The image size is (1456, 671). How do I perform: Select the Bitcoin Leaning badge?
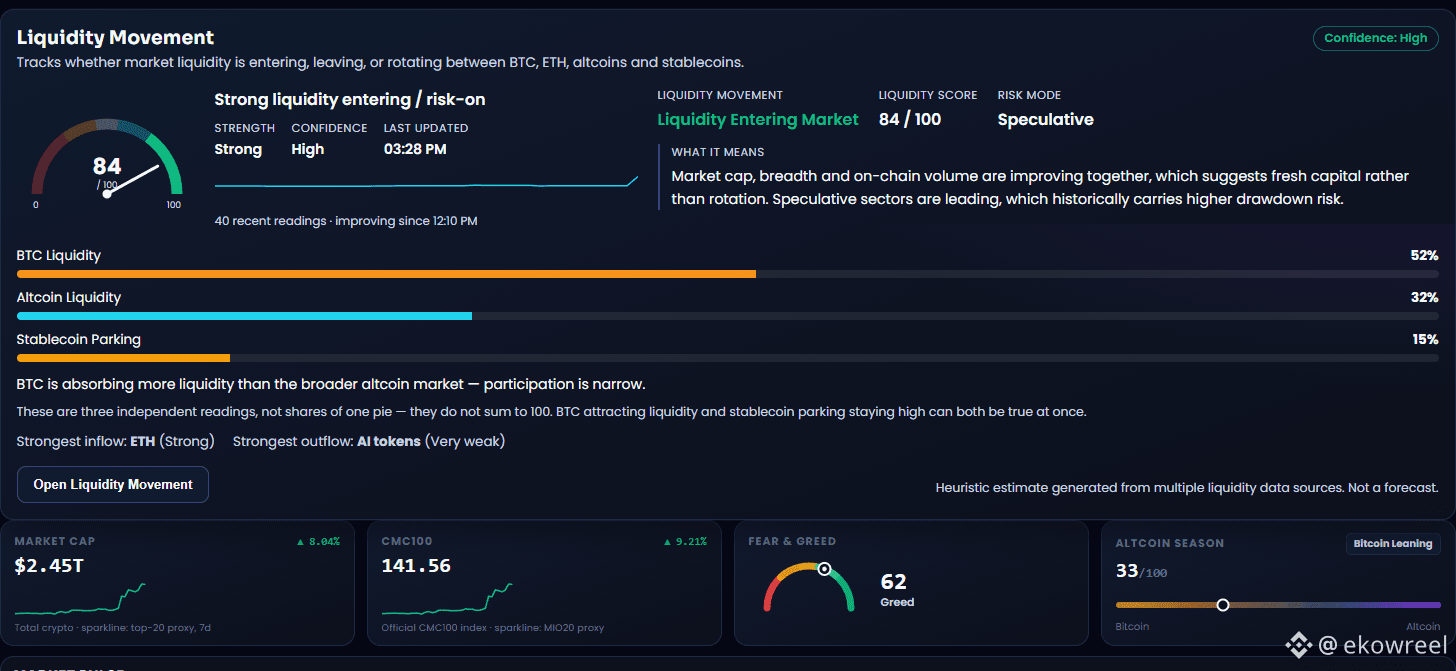1392,544
